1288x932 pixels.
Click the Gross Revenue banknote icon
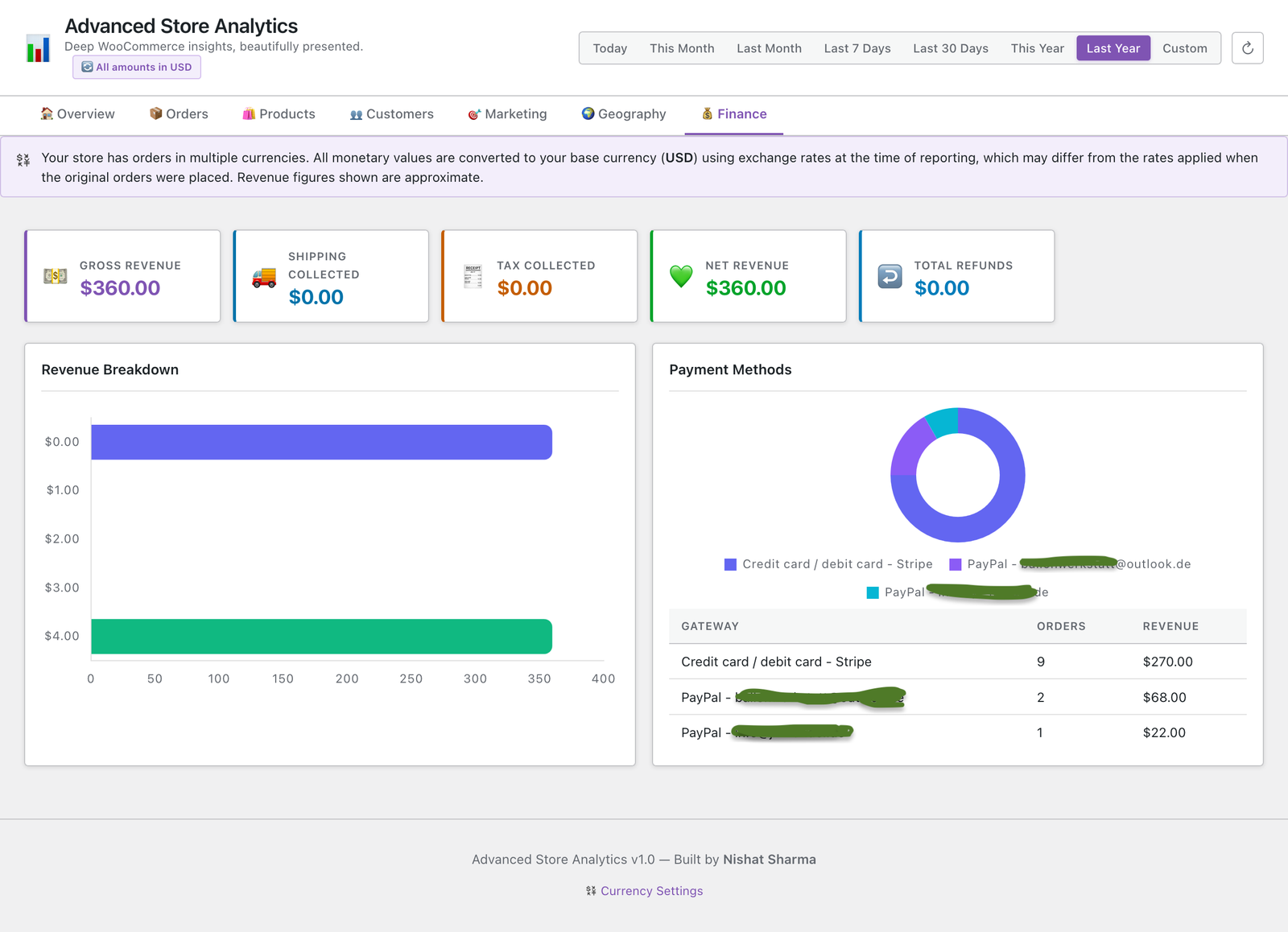56,276
